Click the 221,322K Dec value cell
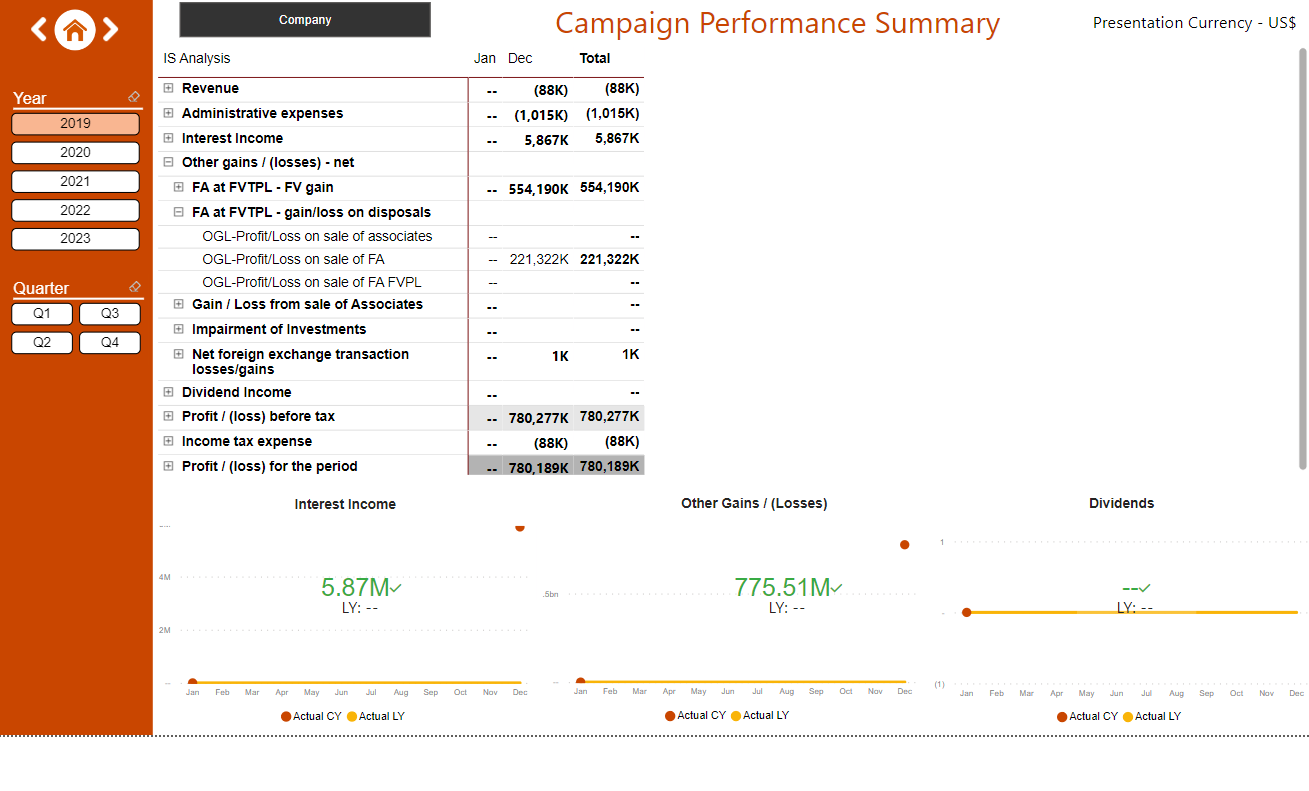The image size is (1309, 791). [x=539, y=259]
